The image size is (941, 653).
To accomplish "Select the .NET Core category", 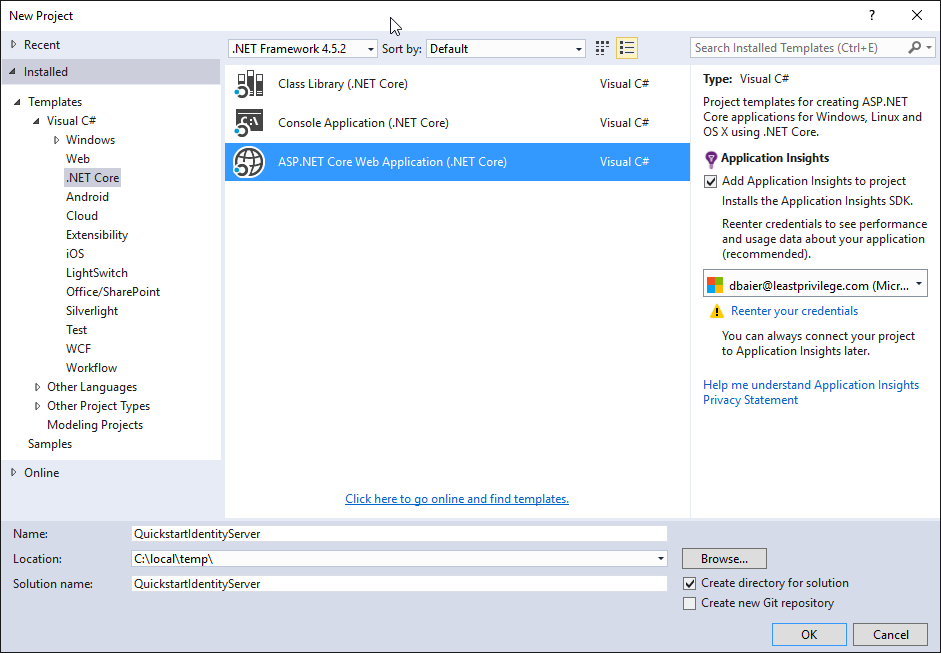I will coord(93,178).
